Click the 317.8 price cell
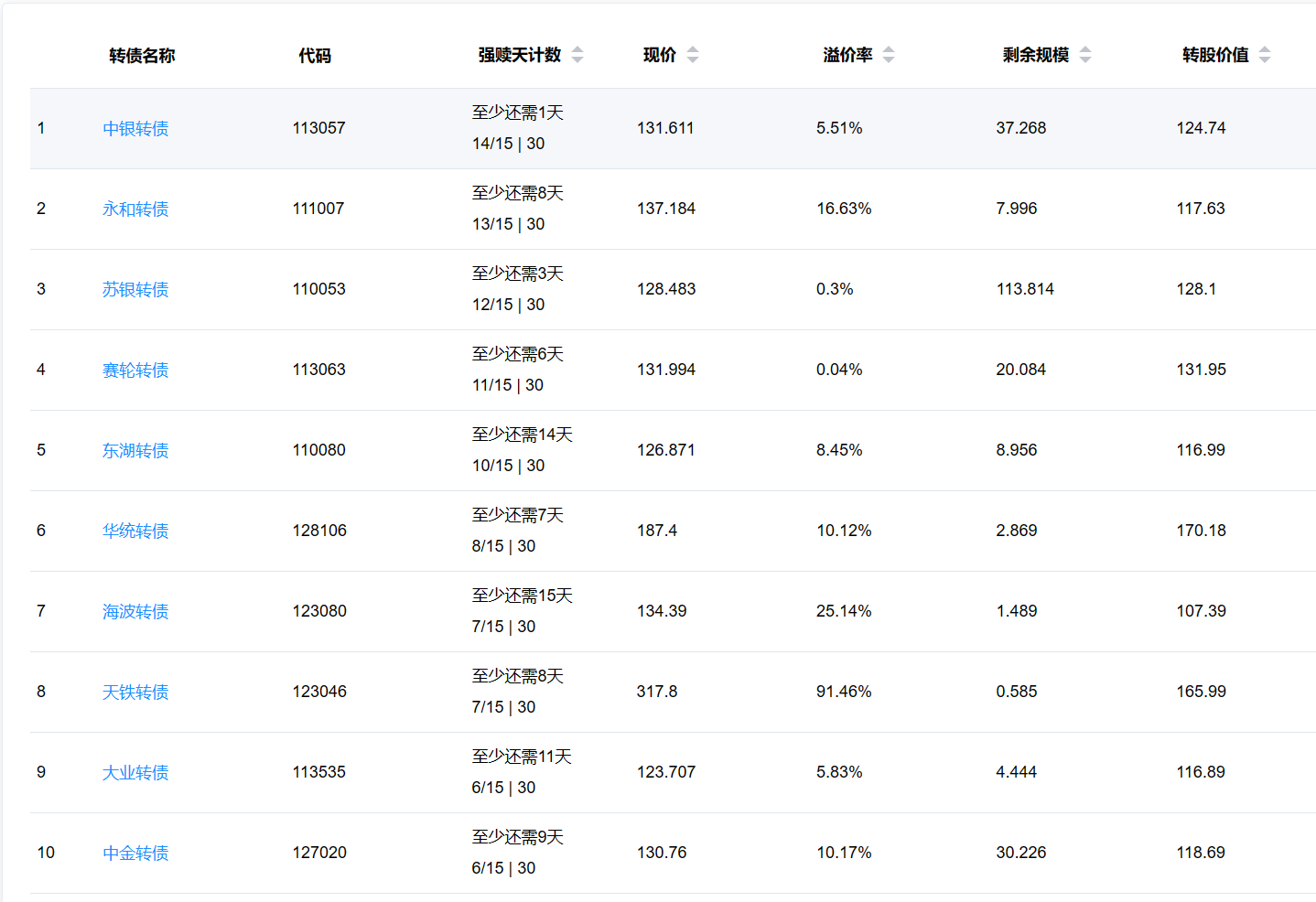Screen dimensions: 1316x902 (657, 692)
